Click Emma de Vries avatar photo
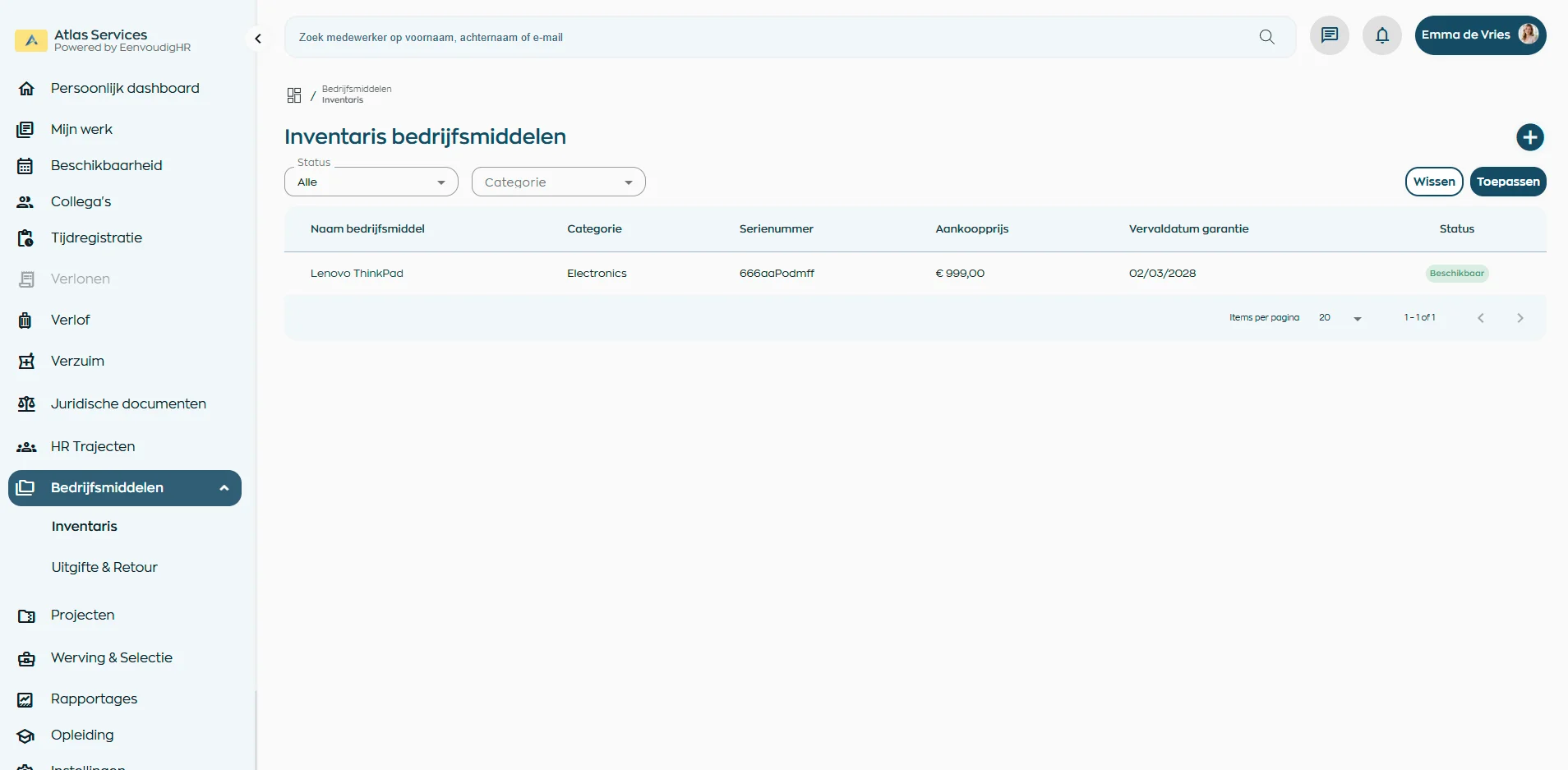 point(1528,34)
